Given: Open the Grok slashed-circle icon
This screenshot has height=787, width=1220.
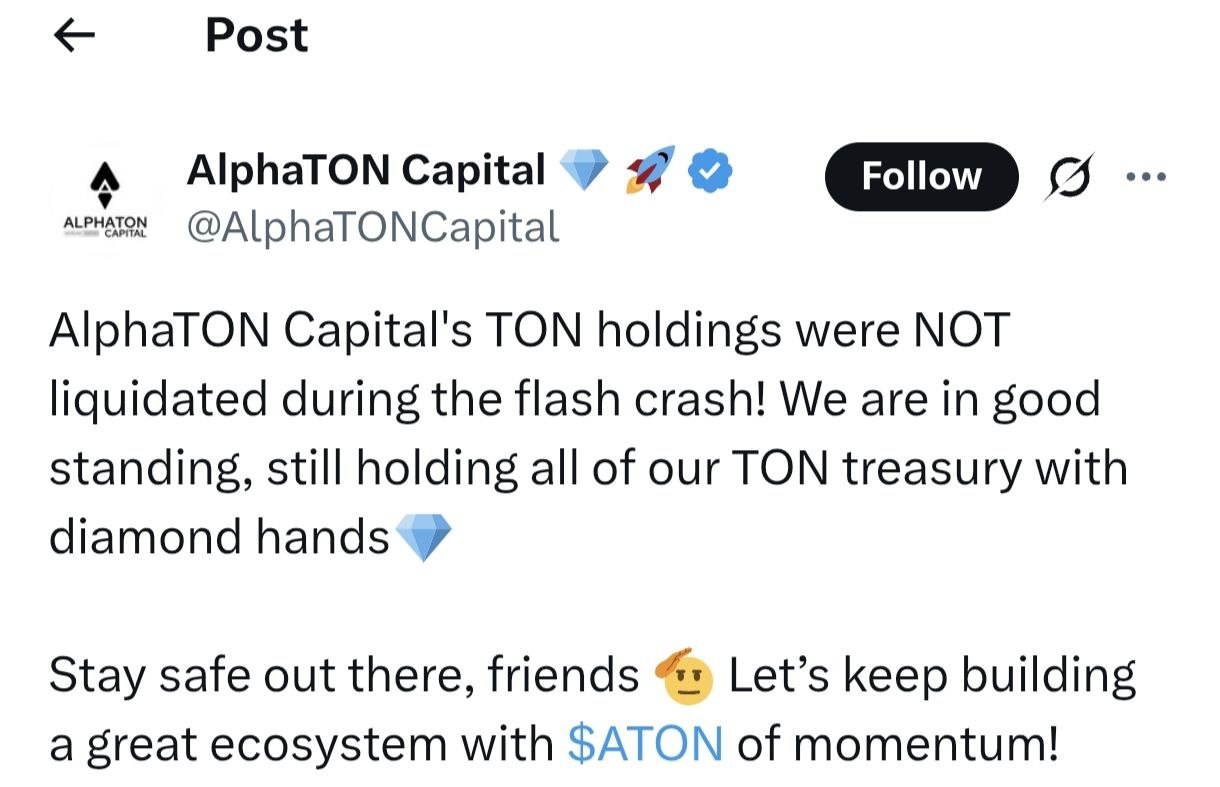Looking at the screenshot, I should pos(1069,176).
